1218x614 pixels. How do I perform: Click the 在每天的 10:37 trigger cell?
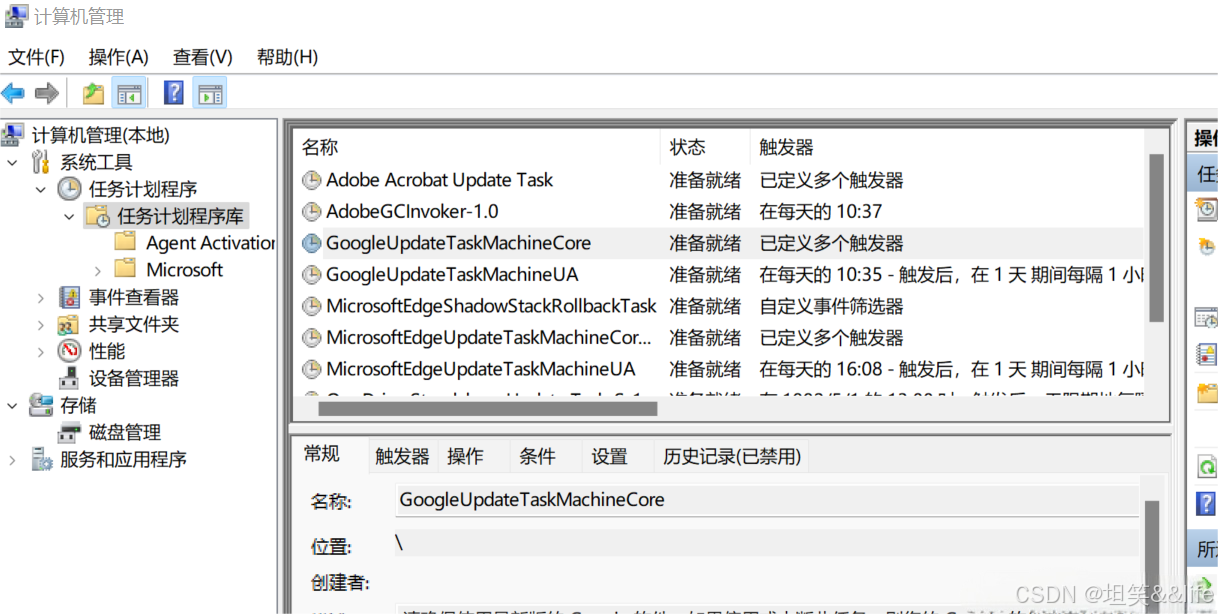[x=820, y=212]
